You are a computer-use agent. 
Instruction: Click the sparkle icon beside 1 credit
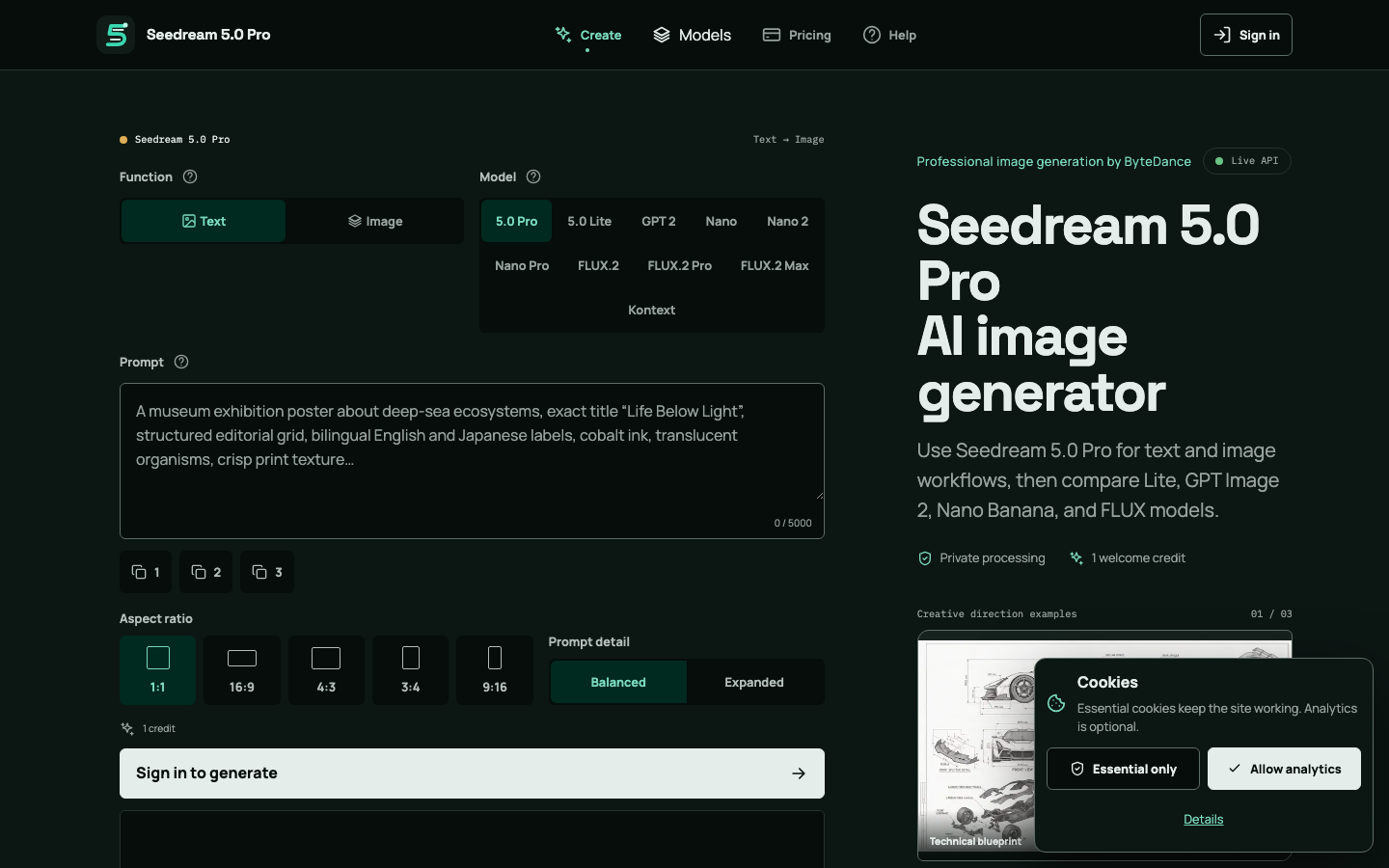127,729
